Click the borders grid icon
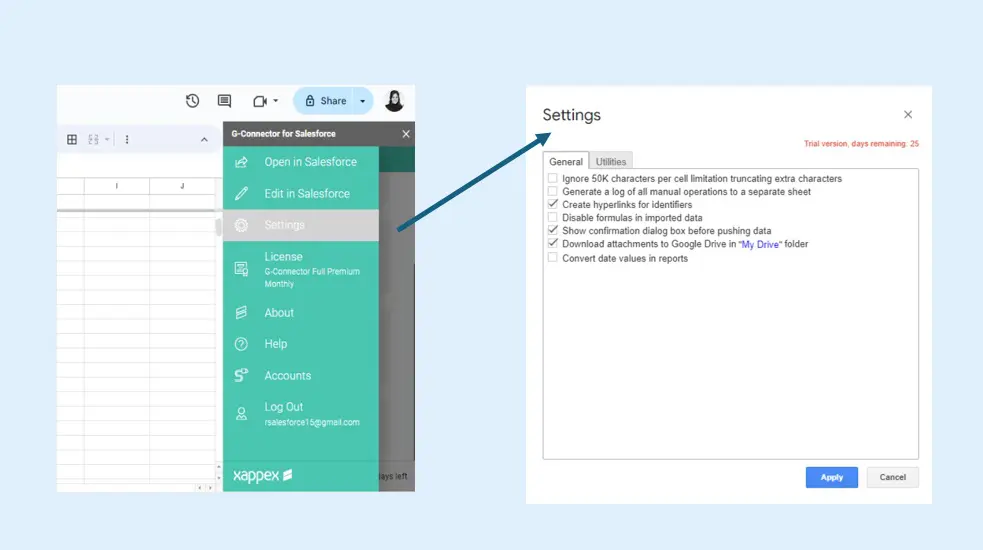This screenshot has height=550, width=983. (72, 139)
